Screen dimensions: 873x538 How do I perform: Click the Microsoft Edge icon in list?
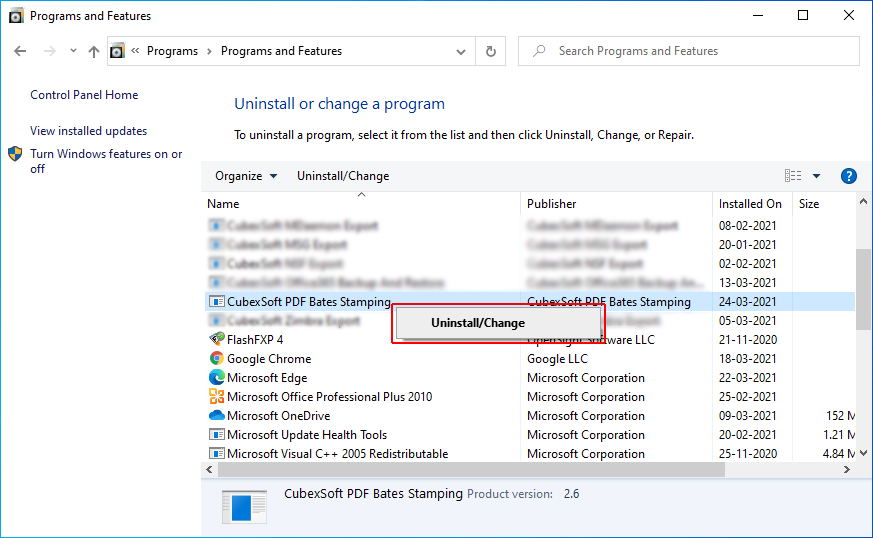tap(217, 378)
